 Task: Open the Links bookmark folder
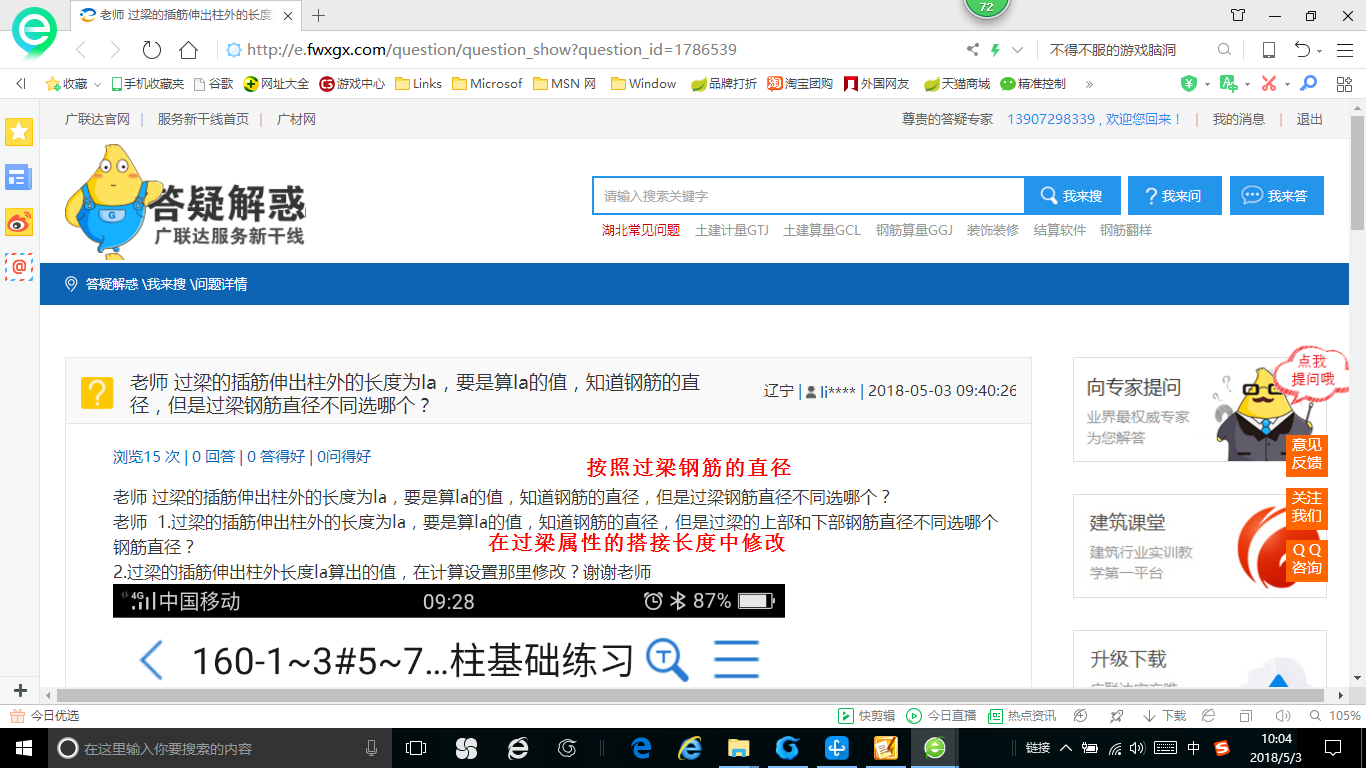[x=418, y=84]
